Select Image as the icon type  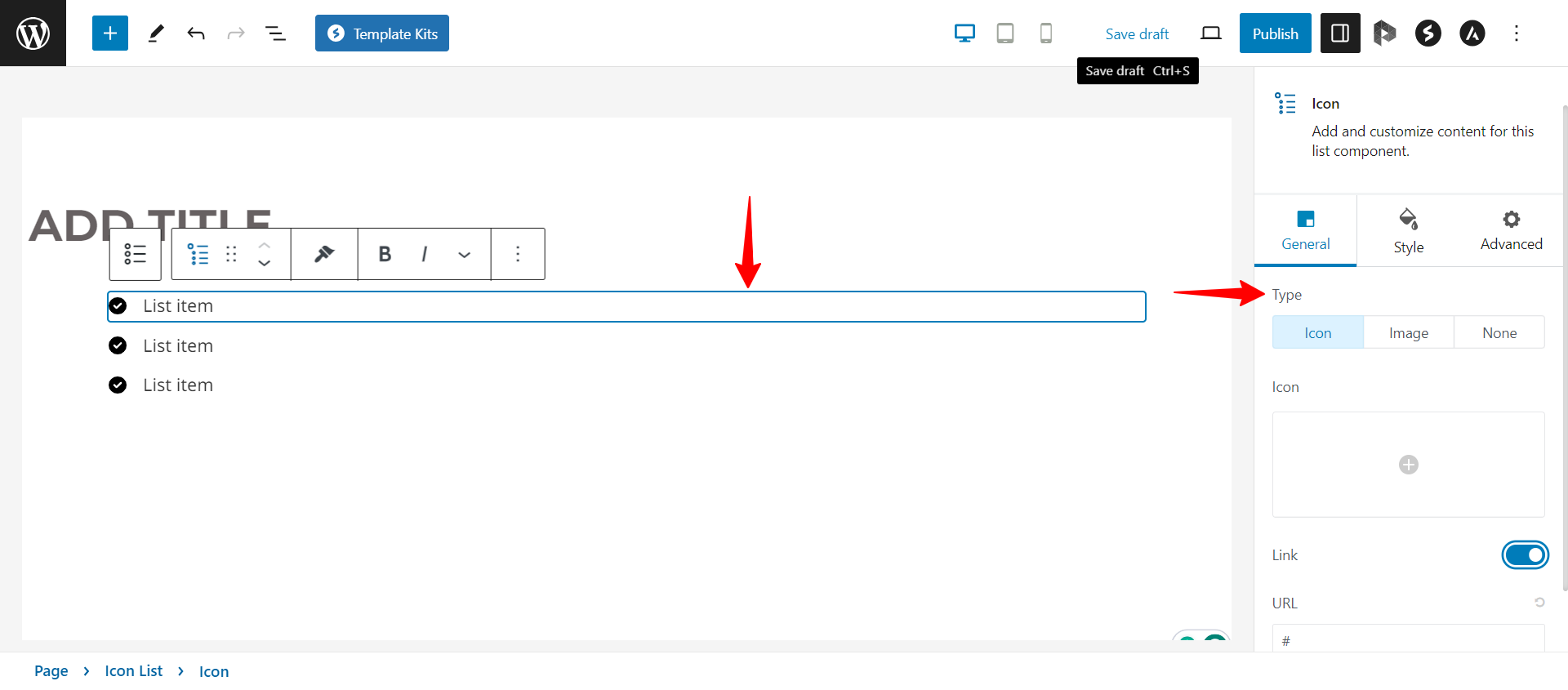[1408, 333]
